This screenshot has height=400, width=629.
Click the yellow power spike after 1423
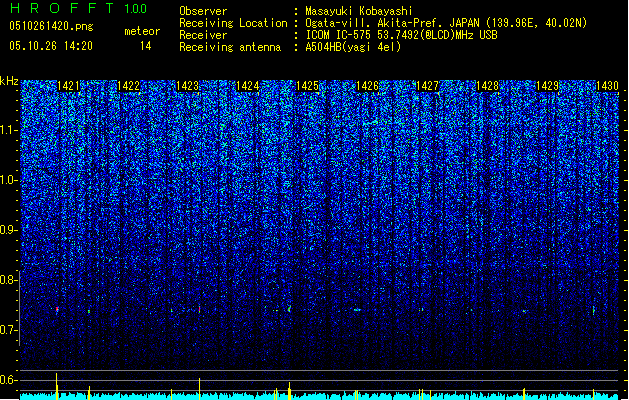(199, 388)
